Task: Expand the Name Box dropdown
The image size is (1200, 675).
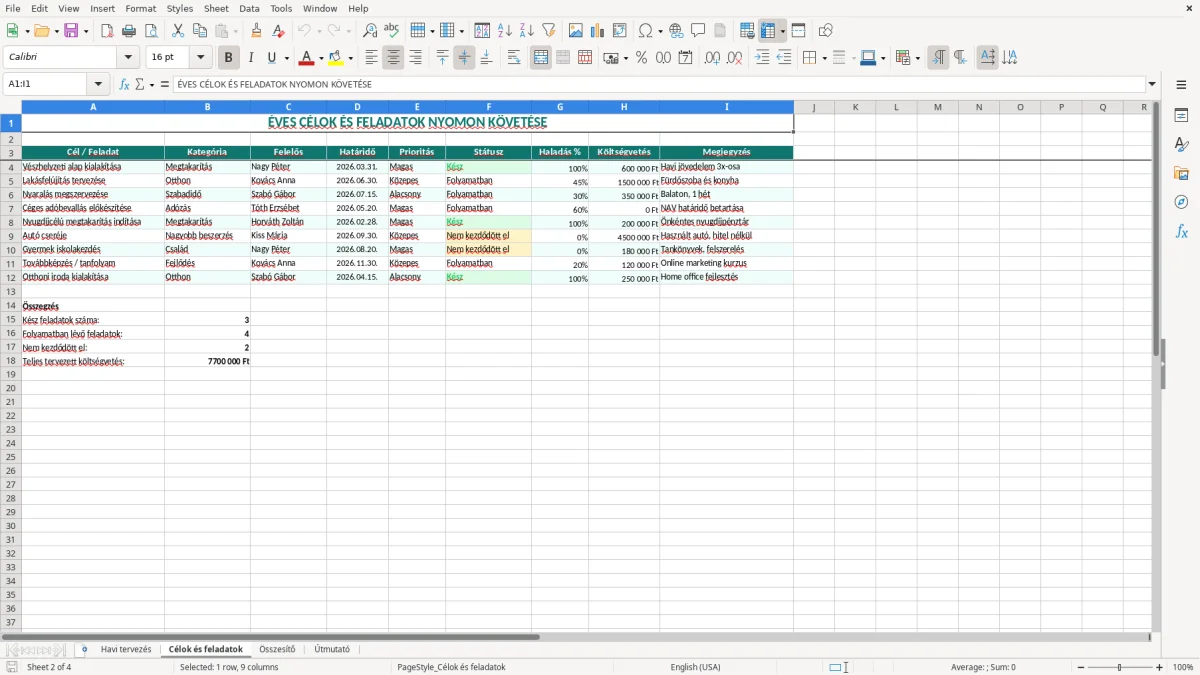Action: (x=98, y=85)
